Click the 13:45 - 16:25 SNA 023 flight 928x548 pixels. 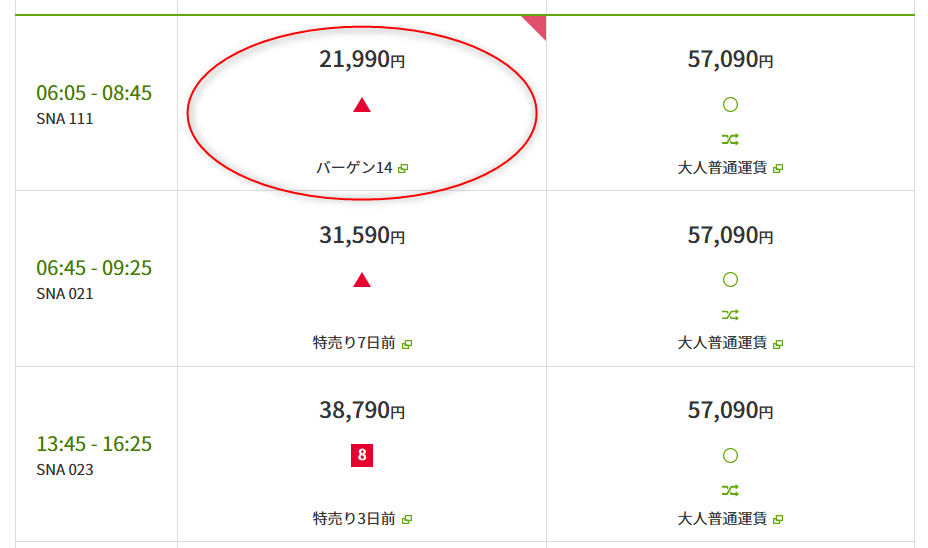click(x=94, y=454)
